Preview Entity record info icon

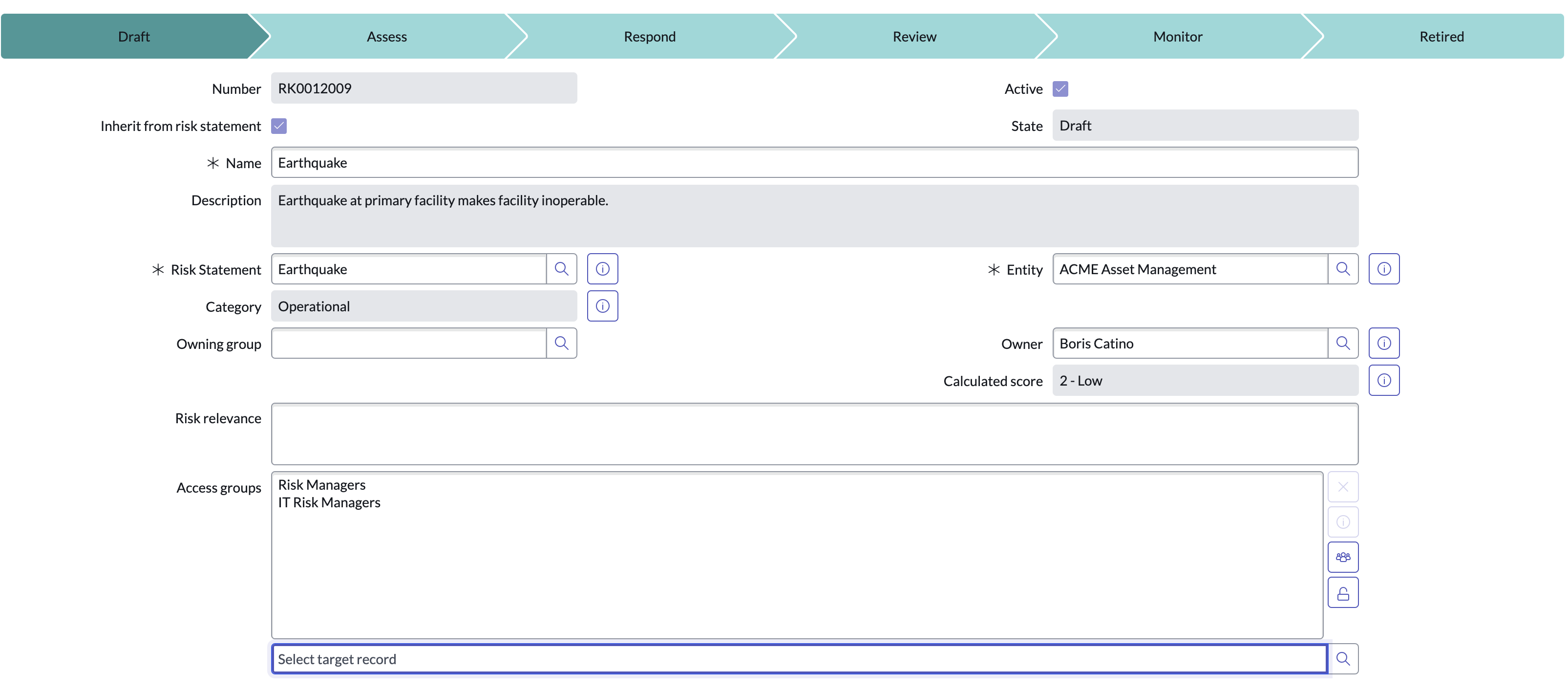[1383, 269]
